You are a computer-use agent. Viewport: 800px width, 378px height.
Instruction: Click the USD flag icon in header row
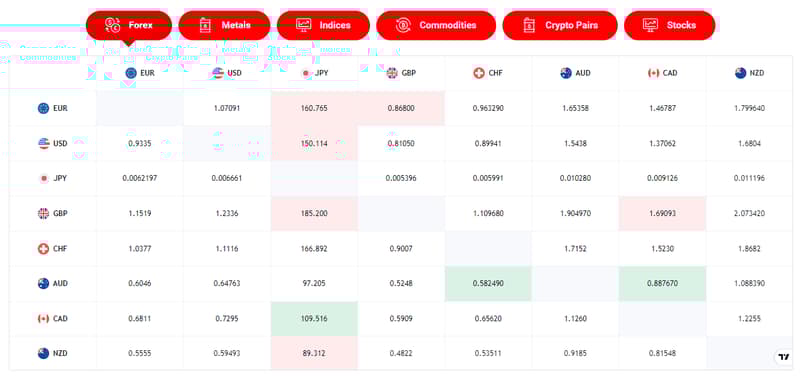click(x=218, y=73)
